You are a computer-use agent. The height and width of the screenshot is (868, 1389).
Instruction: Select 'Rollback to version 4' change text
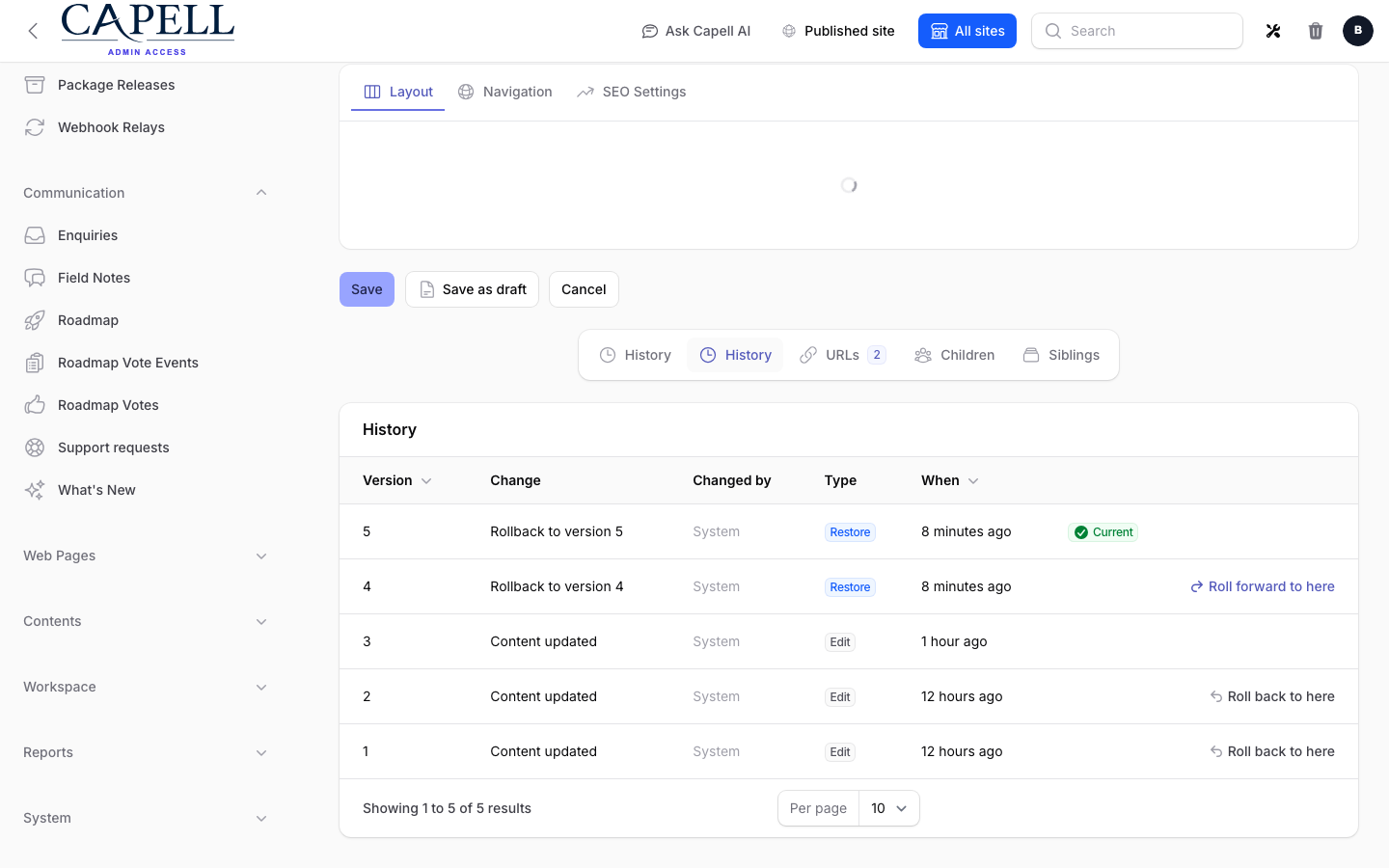[x=557, y=586]
